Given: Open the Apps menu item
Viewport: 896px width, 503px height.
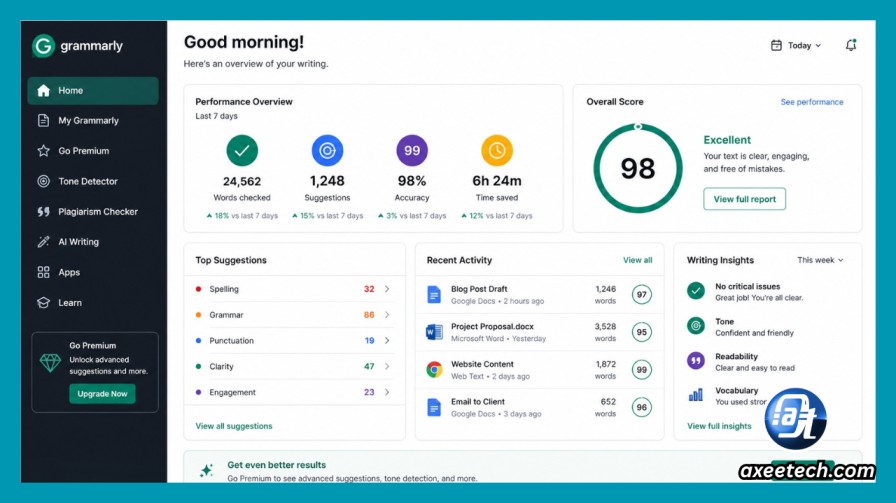Looking at the screenshot, I should [93, 272].
